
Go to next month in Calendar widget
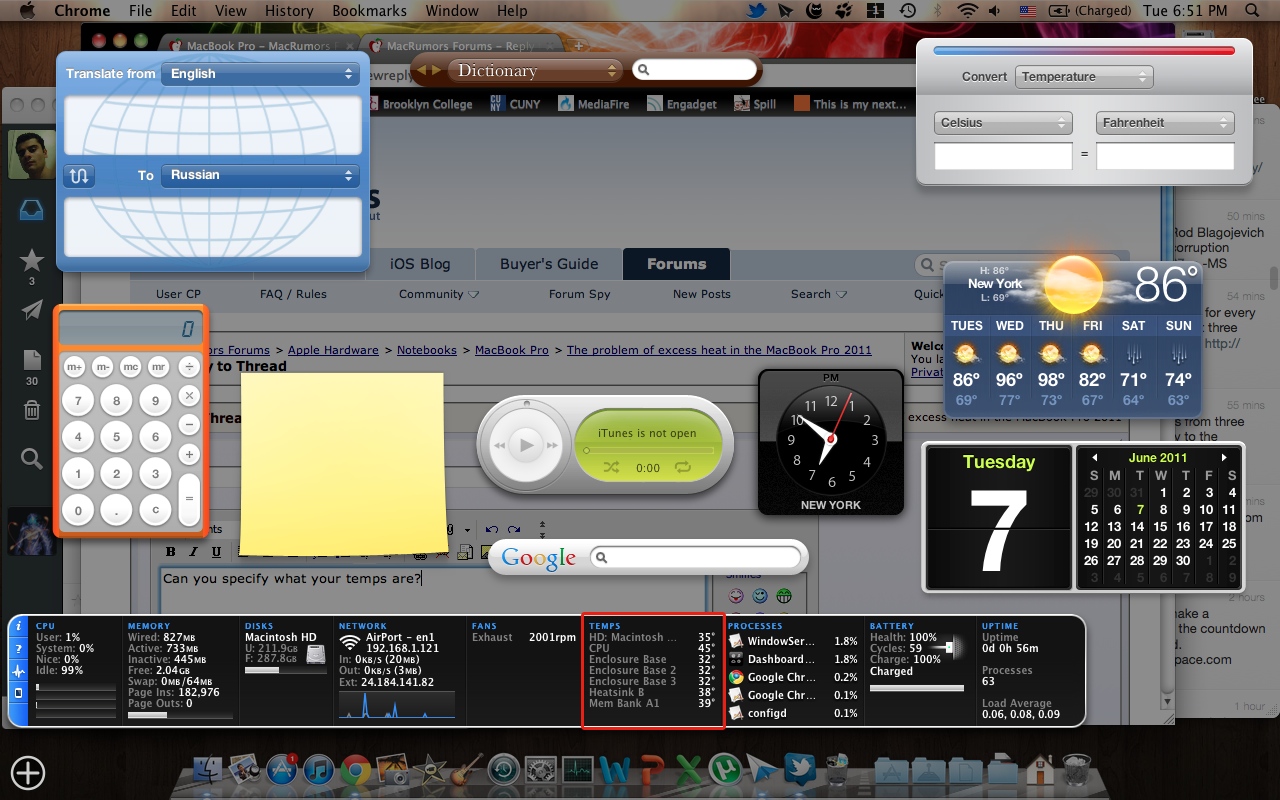(1223, 458)
